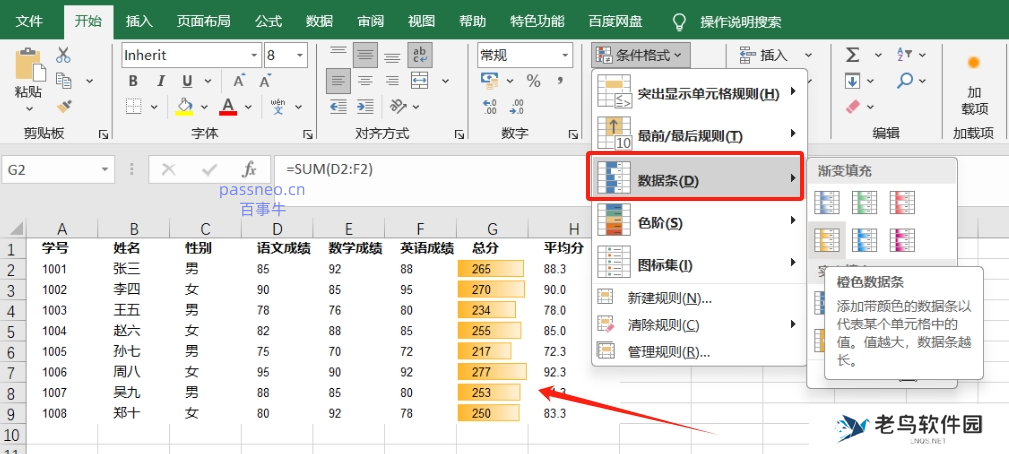Click the insert function fx icon
Screen dimensions: 1009x454
249,170
